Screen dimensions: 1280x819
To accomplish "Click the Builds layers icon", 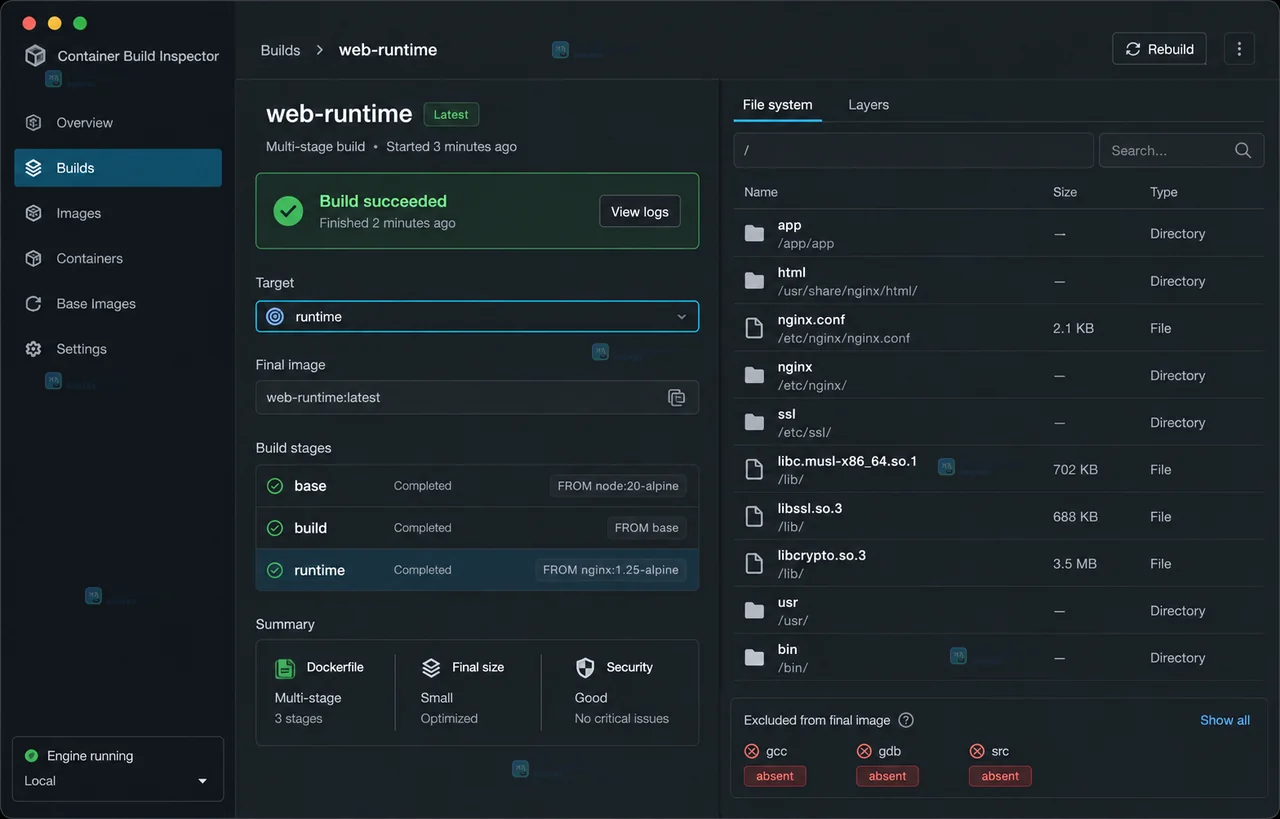I will point(33,168).
